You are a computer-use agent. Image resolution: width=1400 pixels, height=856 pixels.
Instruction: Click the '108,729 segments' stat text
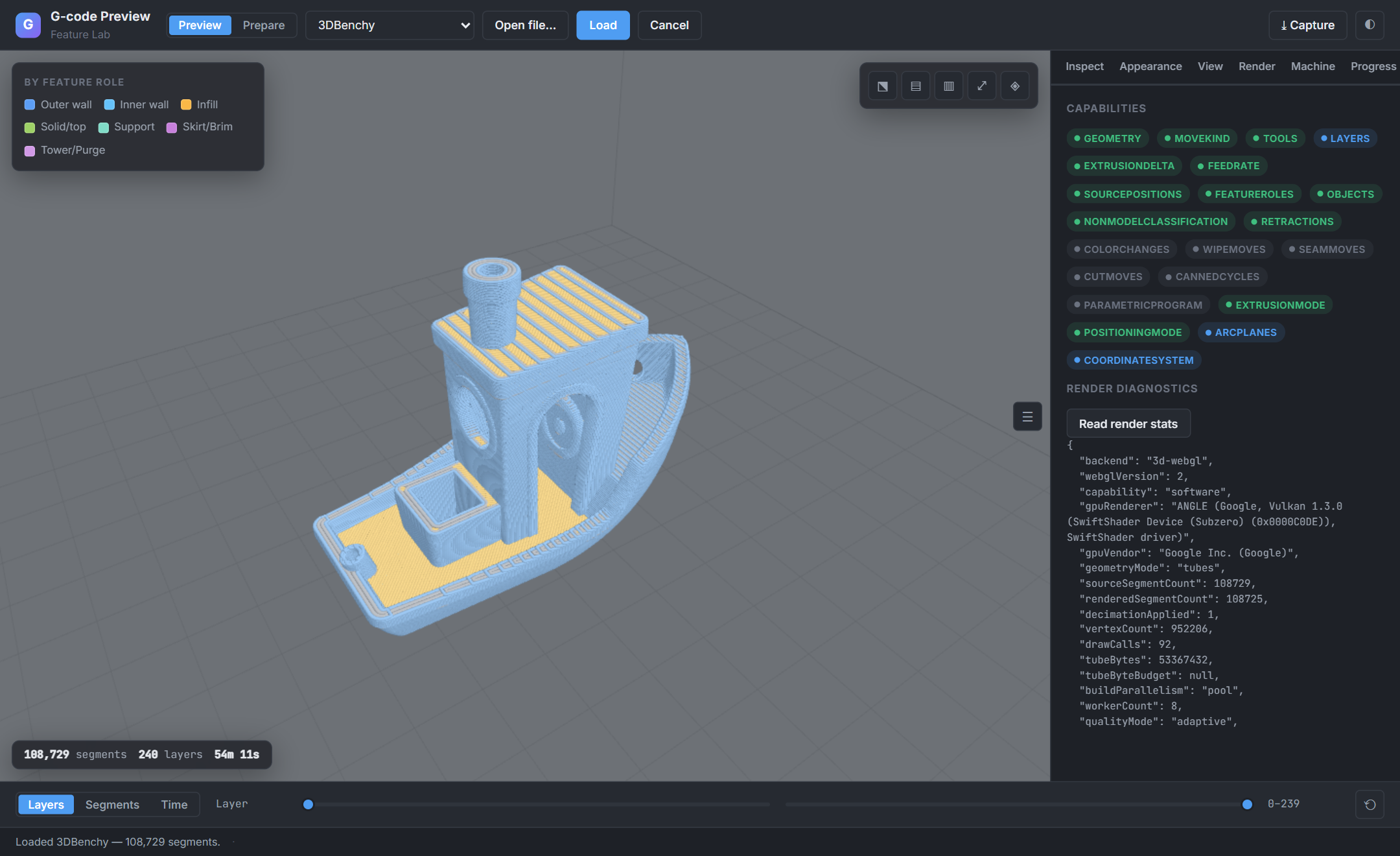click(x=75, y=754)
